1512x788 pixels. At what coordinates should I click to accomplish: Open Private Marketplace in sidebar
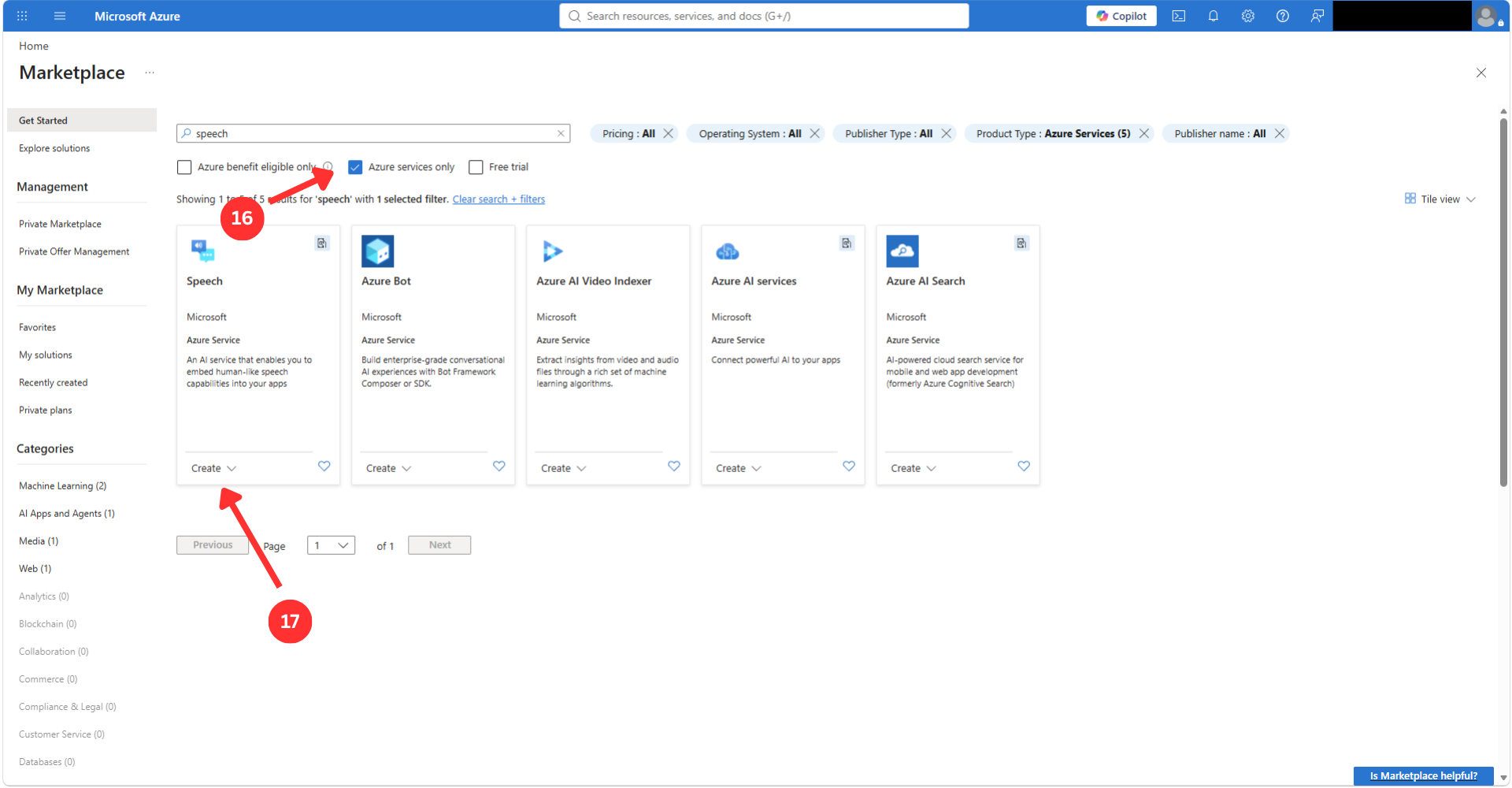[x=60, y=224]
